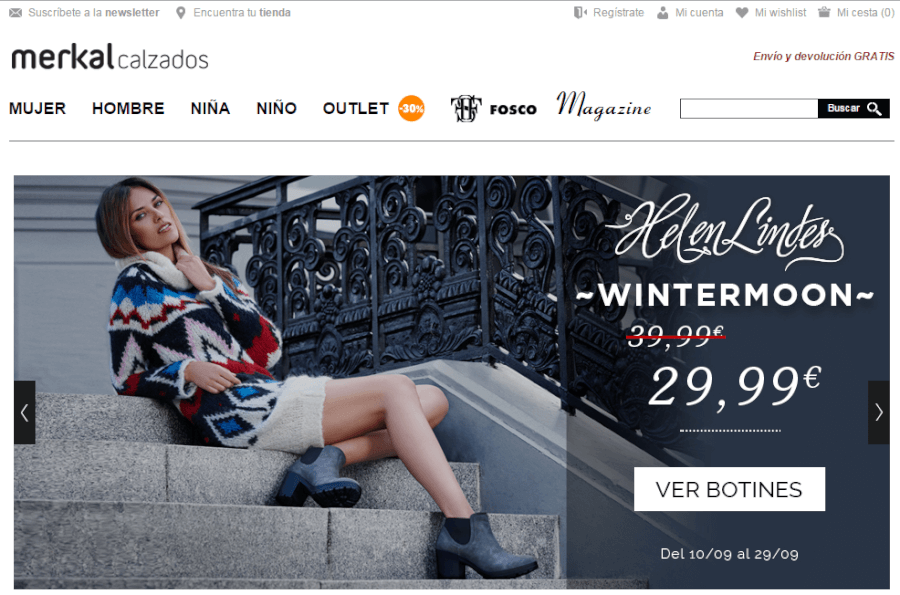Viewport: 900px width, 595px height.
Task: Show the previous banner slide
Action: (x=25, y=412)
